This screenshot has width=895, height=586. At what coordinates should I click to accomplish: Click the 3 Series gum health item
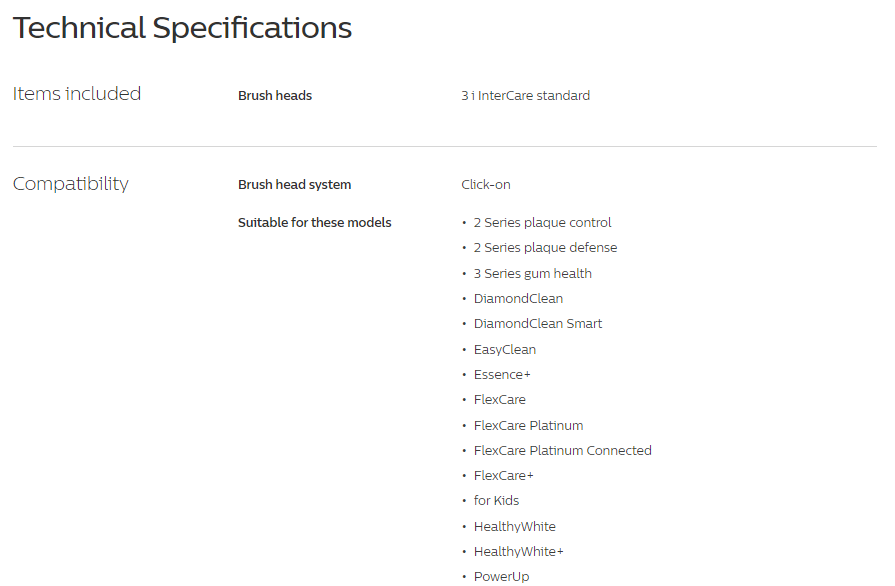[533, 273]
